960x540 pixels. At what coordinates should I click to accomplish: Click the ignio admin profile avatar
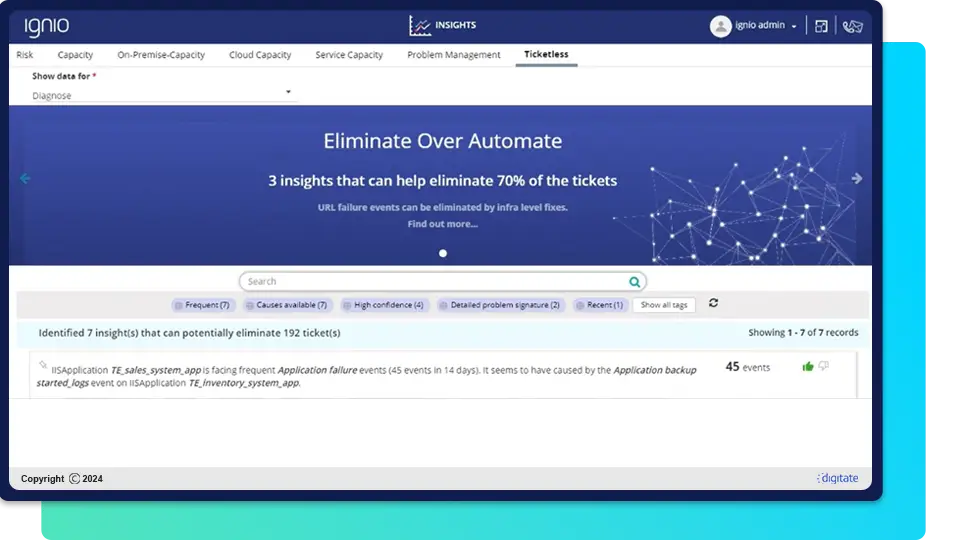(720, 27)
